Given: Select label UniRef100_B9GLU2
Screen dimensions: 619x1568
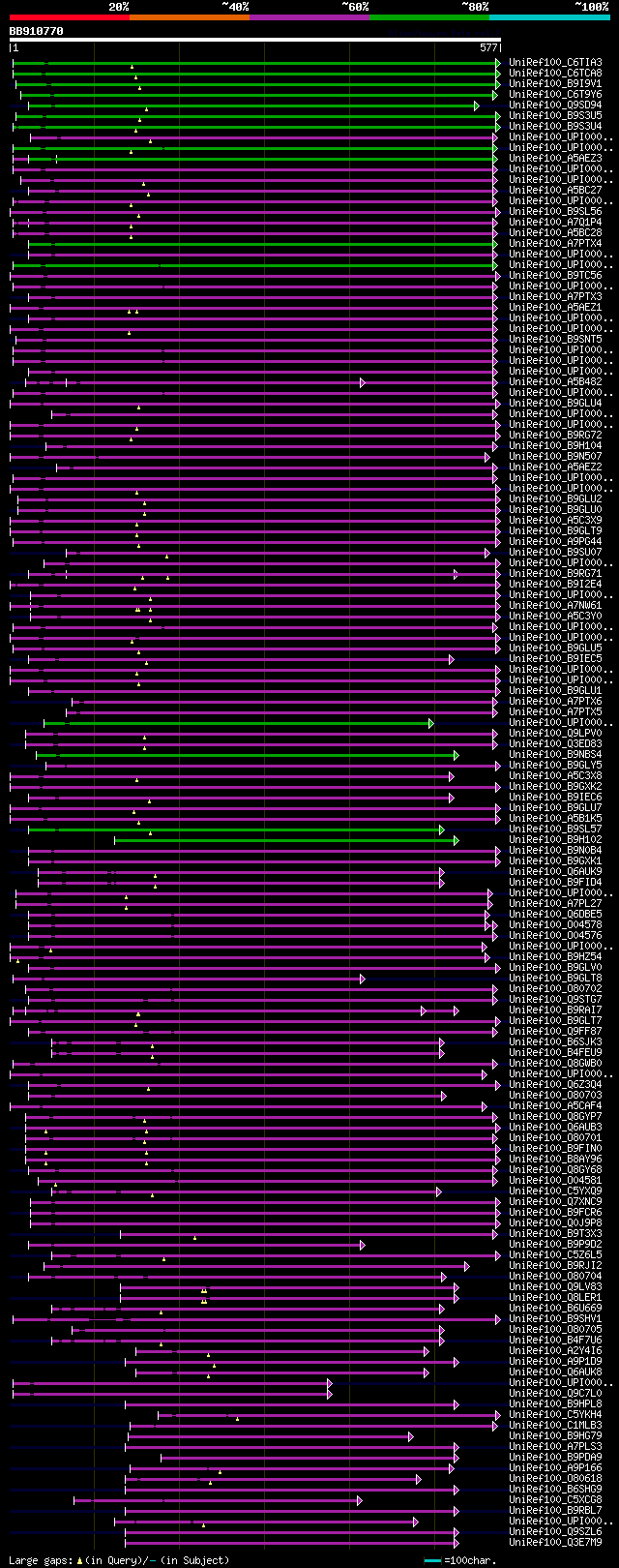Looking at the screenshot, I should (x=555, y=499).
